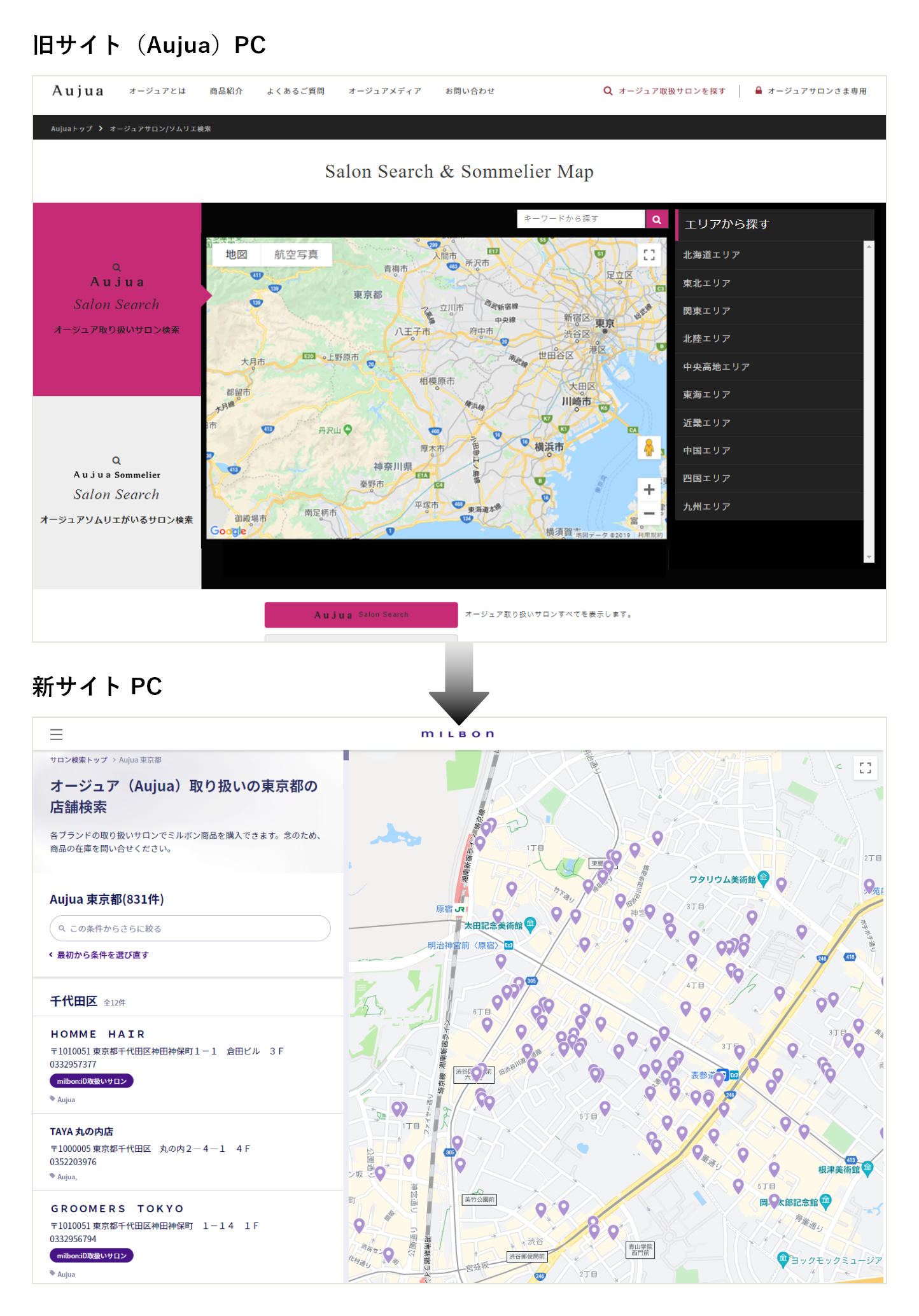Screen dimensions: 919x1316
Task: Open the hamburger menu on Milbon site
Action: click(x=56, y=734)
